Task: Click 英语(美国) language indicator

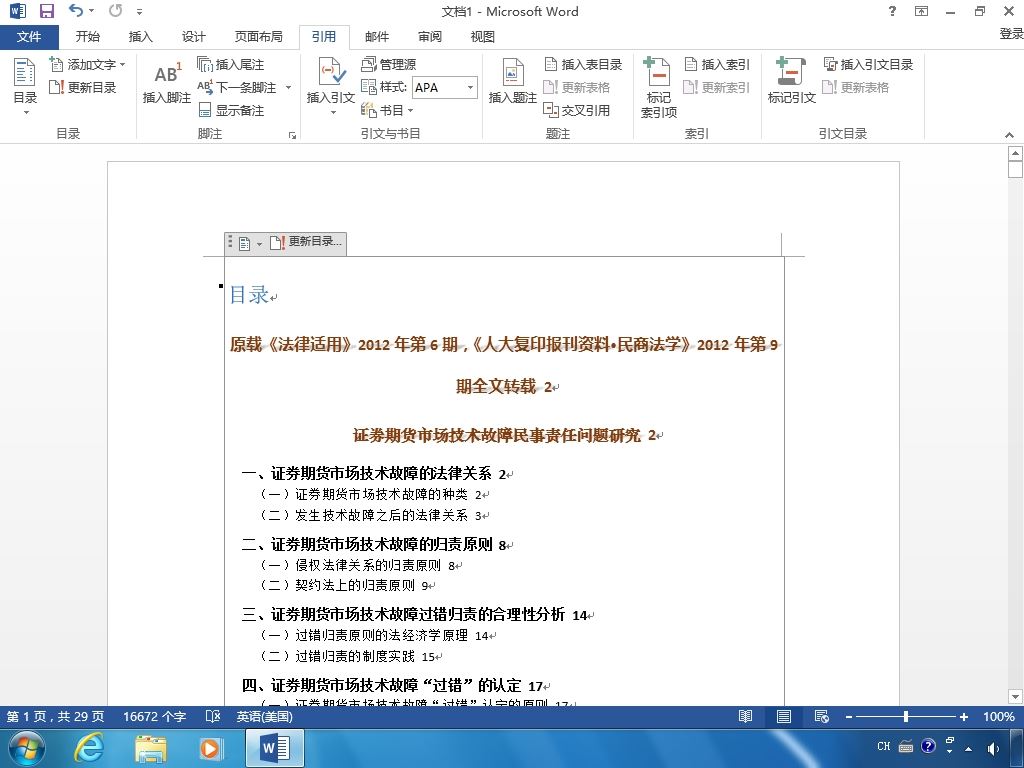Action: click(264, 716)
